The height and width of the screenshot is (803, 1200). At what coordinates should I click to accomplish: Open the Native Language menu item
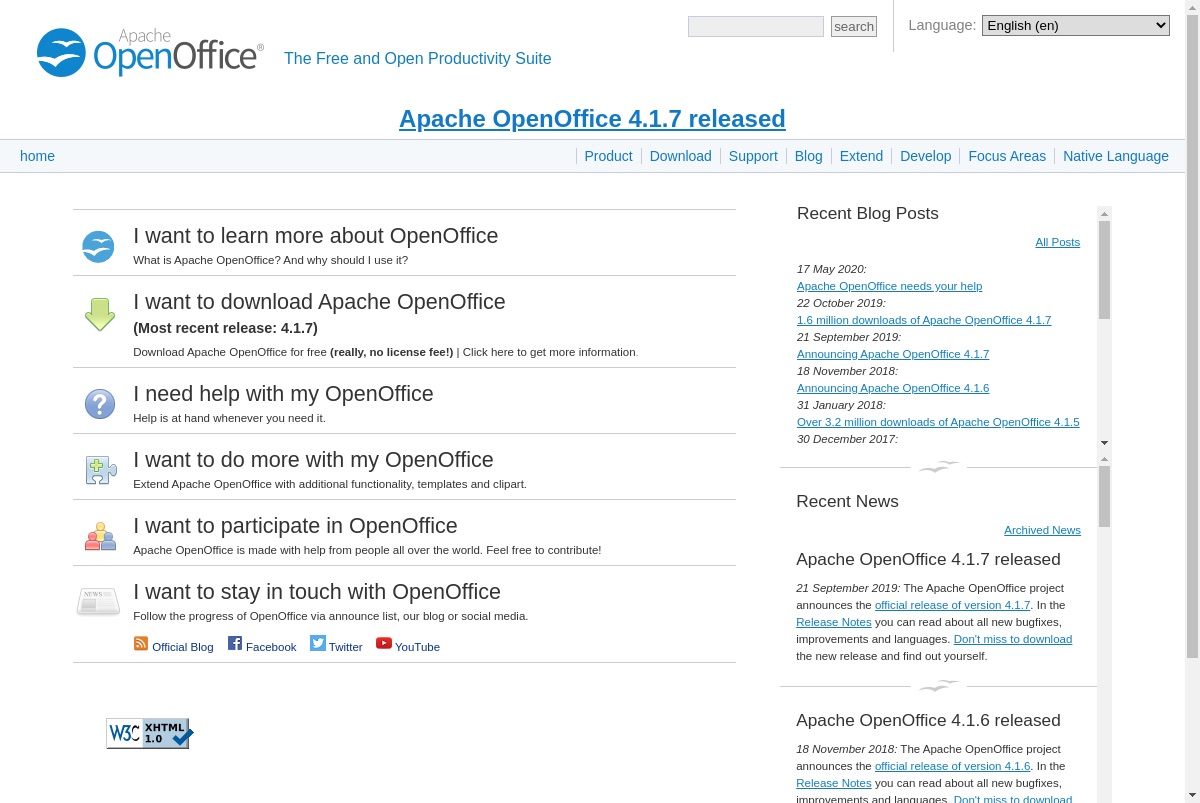pyautogui.click(x=1116, y=156)
